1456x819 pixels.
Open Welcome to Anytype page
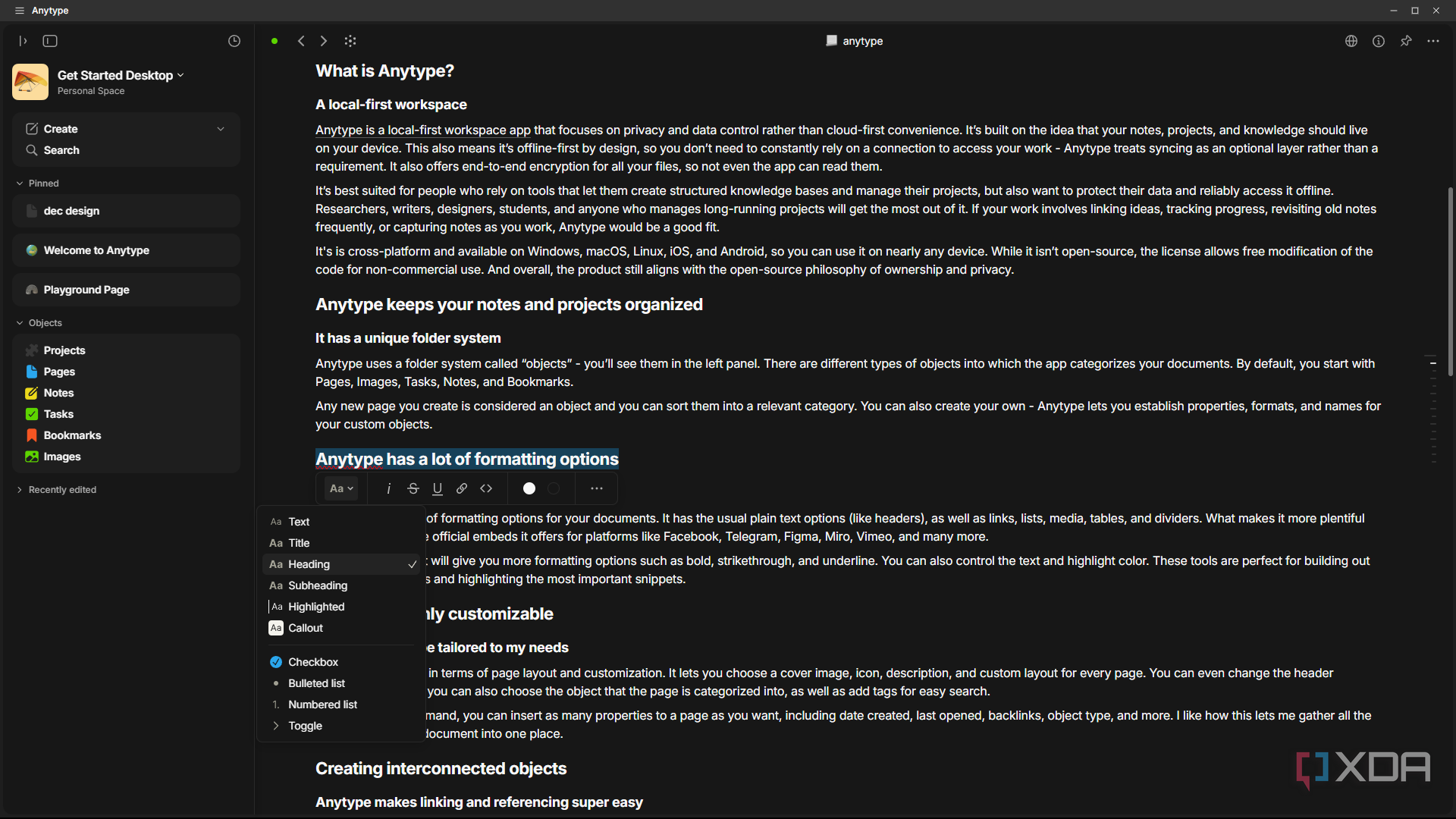pyautogui.click(x=126, y=250)
